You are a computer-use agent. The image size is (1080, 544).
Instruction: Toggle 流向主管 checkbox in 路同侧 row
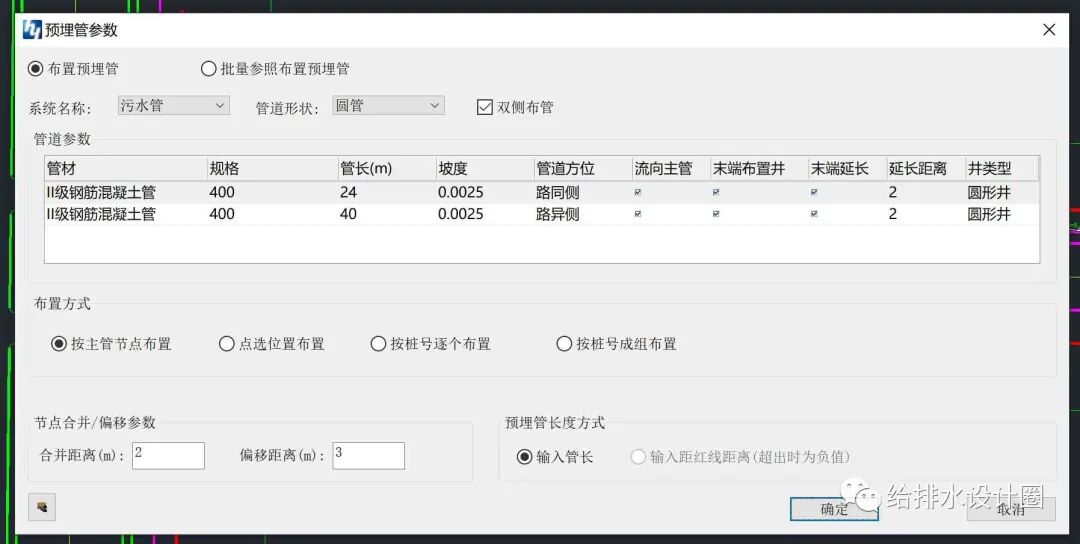[x=638, y=193]
